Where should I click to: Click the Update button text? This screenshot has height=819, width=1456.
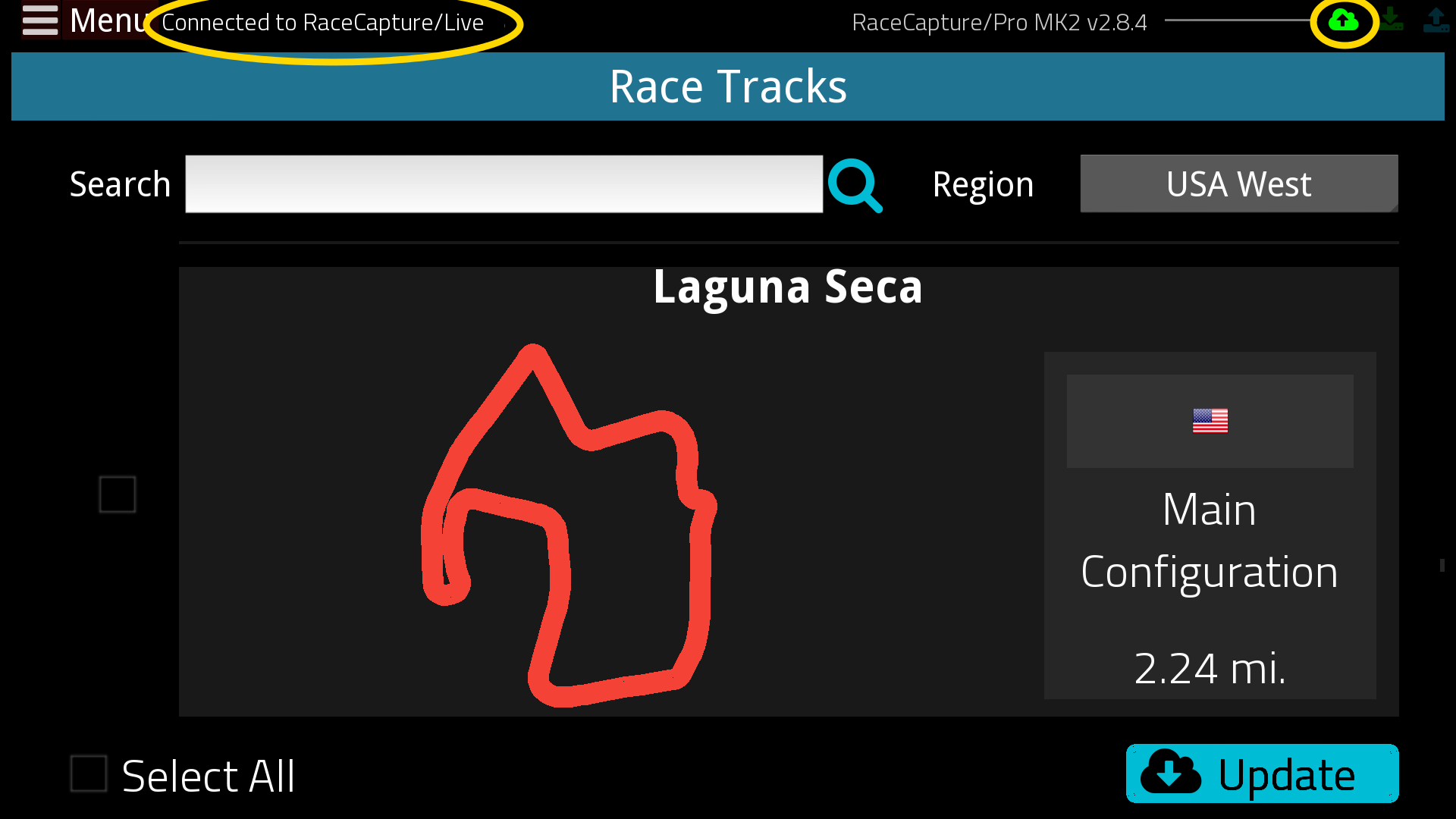[1287, 775]
